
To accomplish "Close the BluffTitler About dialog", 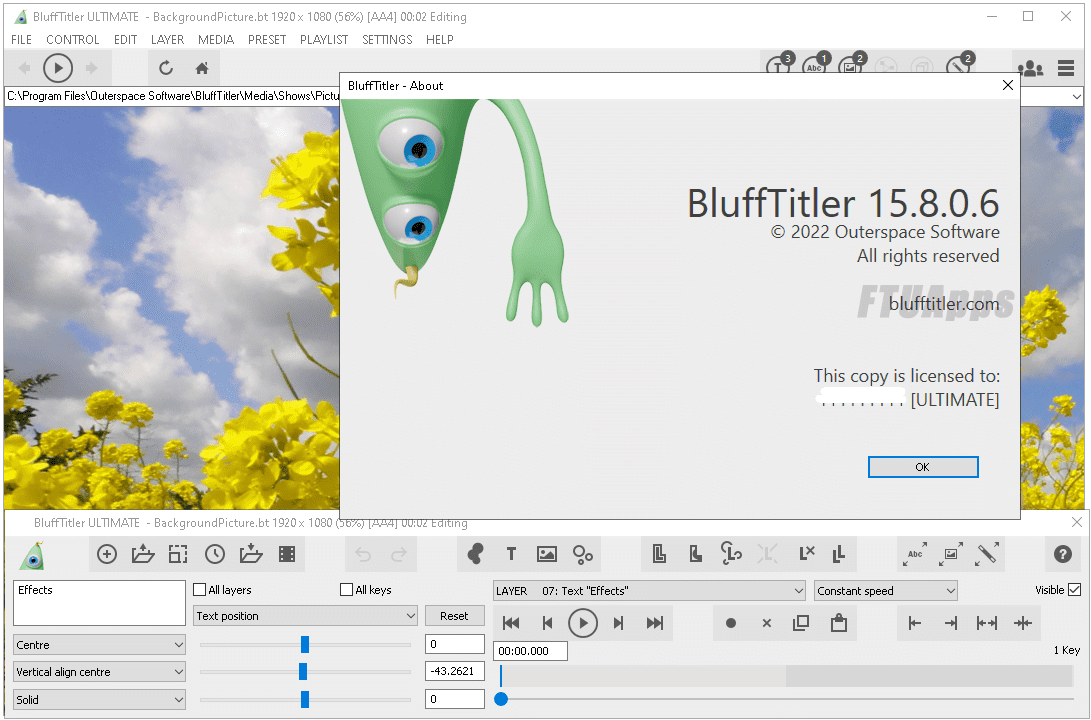I will tap(1008, 85).
